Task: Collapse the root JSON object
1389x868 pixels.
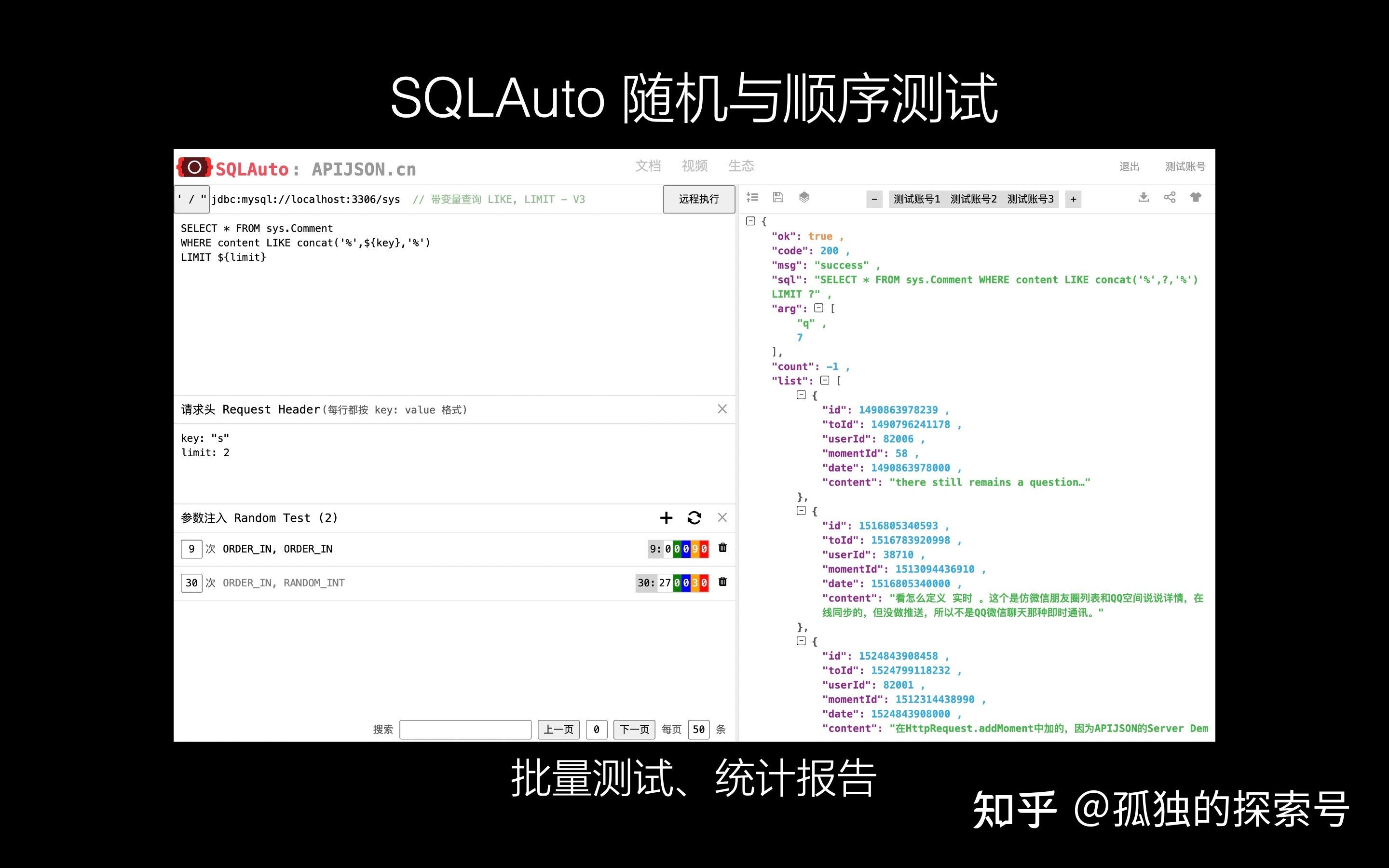Action: pyautogui.click(x=750, y=221)
